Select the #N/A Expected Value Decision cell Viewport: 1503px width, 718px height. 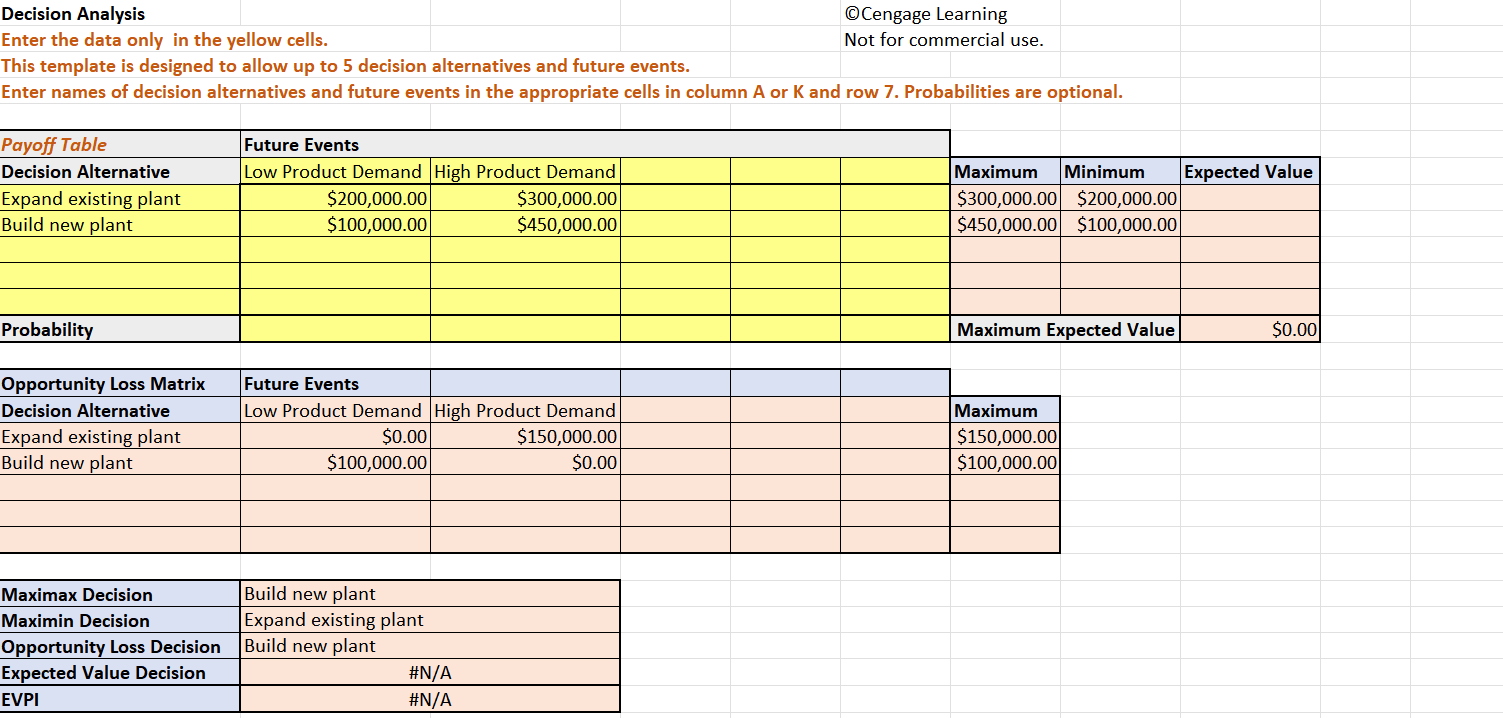tap(429, 672)
